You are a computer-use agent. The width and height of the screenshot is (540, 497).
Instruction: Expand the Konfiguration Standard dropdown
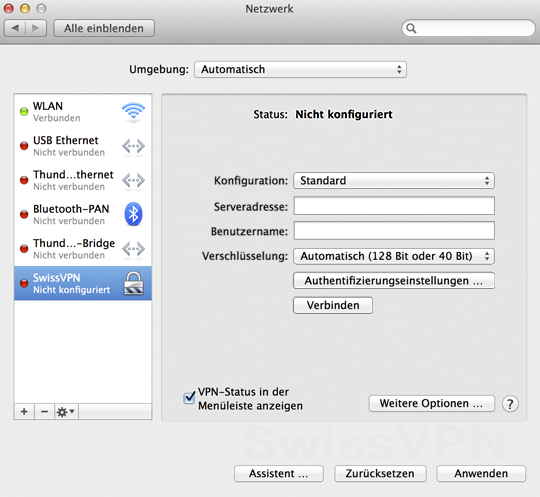point(394,180)
